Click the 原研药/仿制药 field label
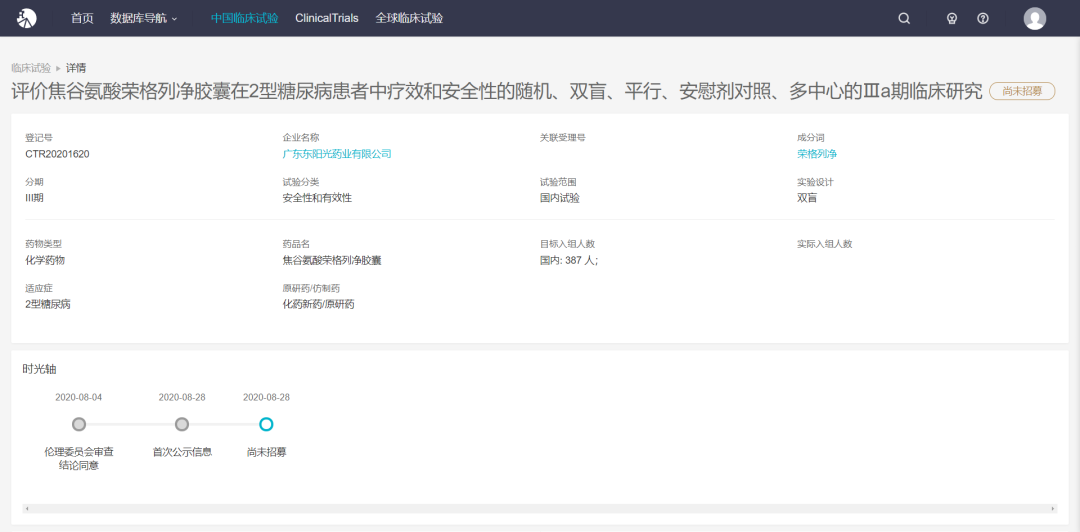Screen dimensions: 1080x532 [311, 288]
